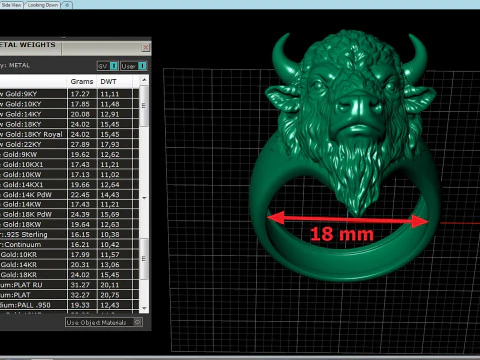Screen dimensions: 480x360
Task: Select the Gold:18K PdW row
Action: point(69,214)
